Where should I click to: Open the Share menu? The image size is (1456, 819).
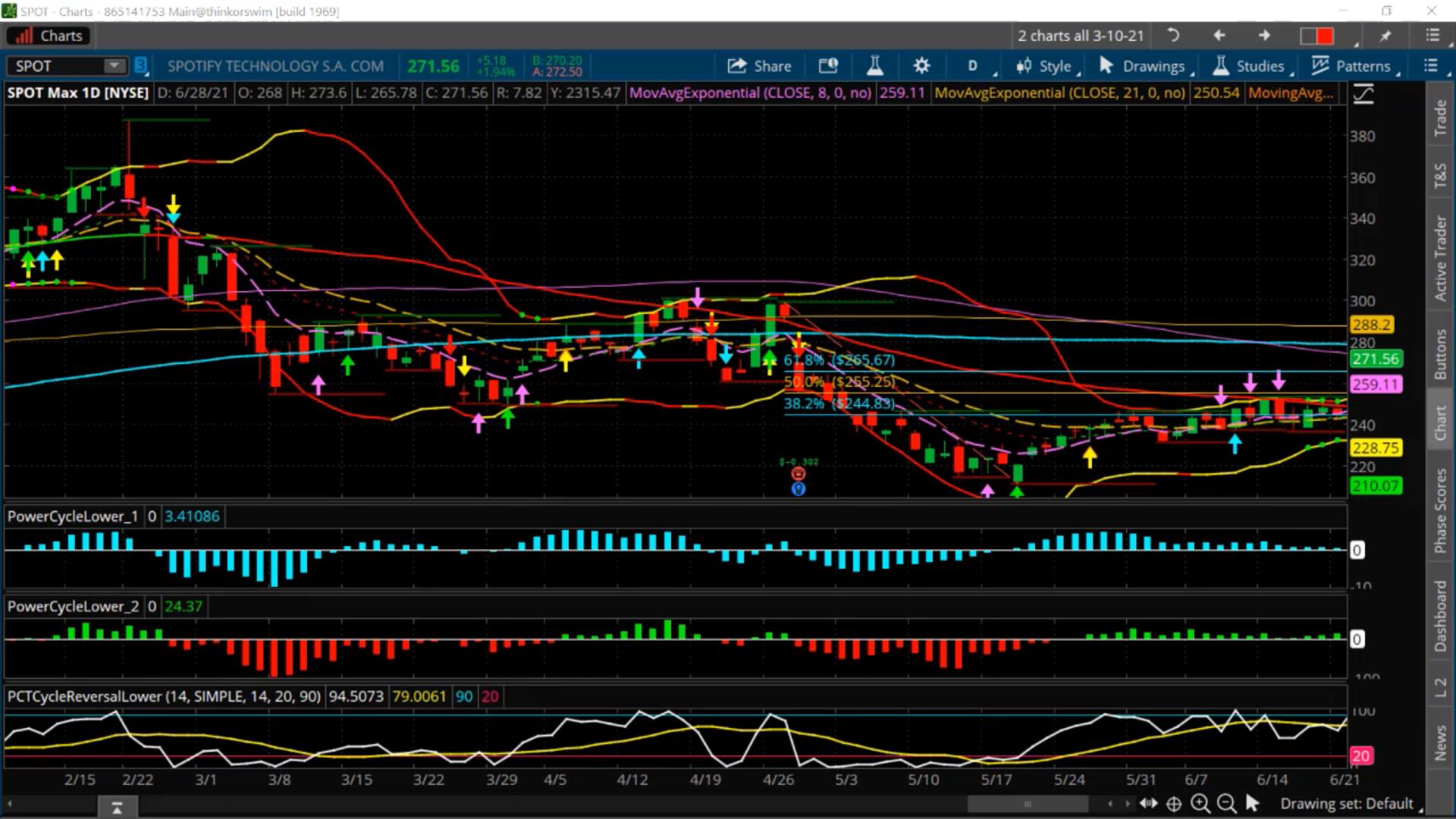[x=759, y=66]
